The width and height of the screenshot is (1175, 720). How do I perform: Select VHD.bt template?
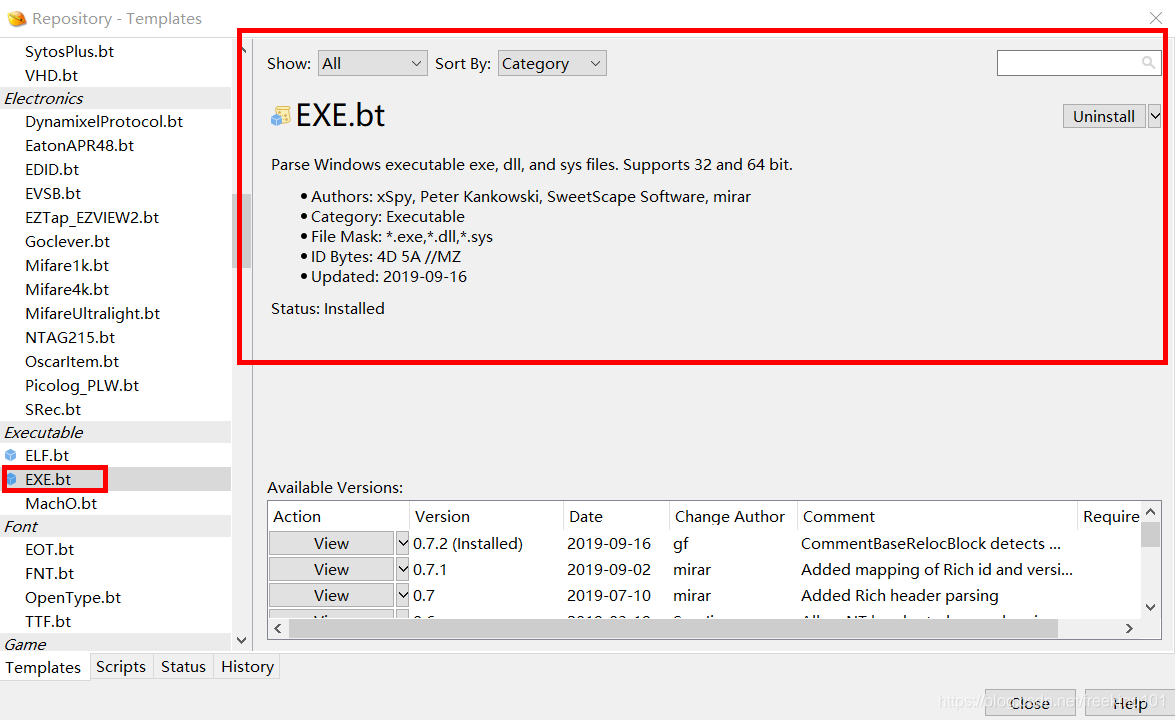(x=51, y=75)
